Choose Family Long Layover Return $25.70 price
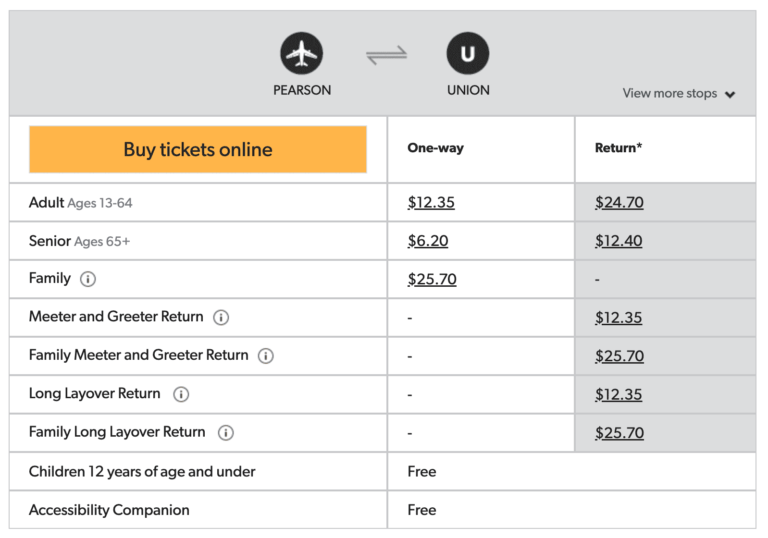768x538 pixels. pyautogui.click(x=619, y=433)
